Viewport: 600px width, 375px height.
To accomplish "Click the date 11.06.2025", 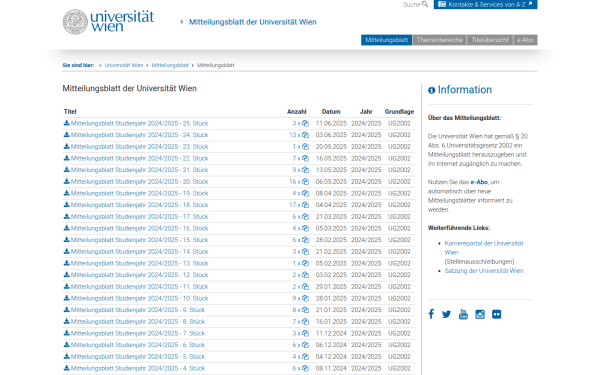I will [331, 123].
